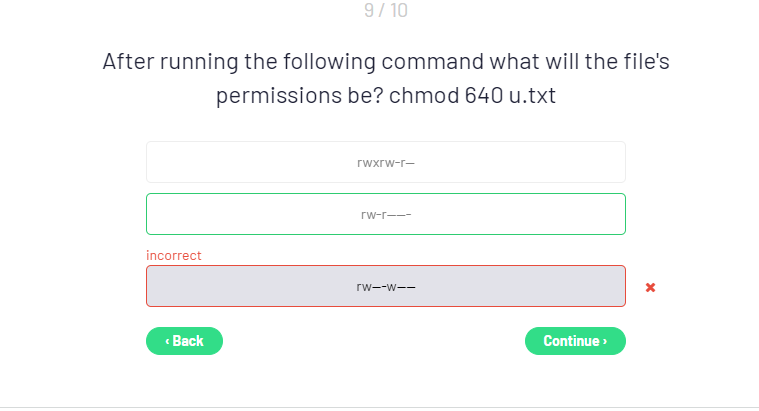Click the right chevron on Continue
The height and width of the screenshot is (411, 759).
[604, 341]
